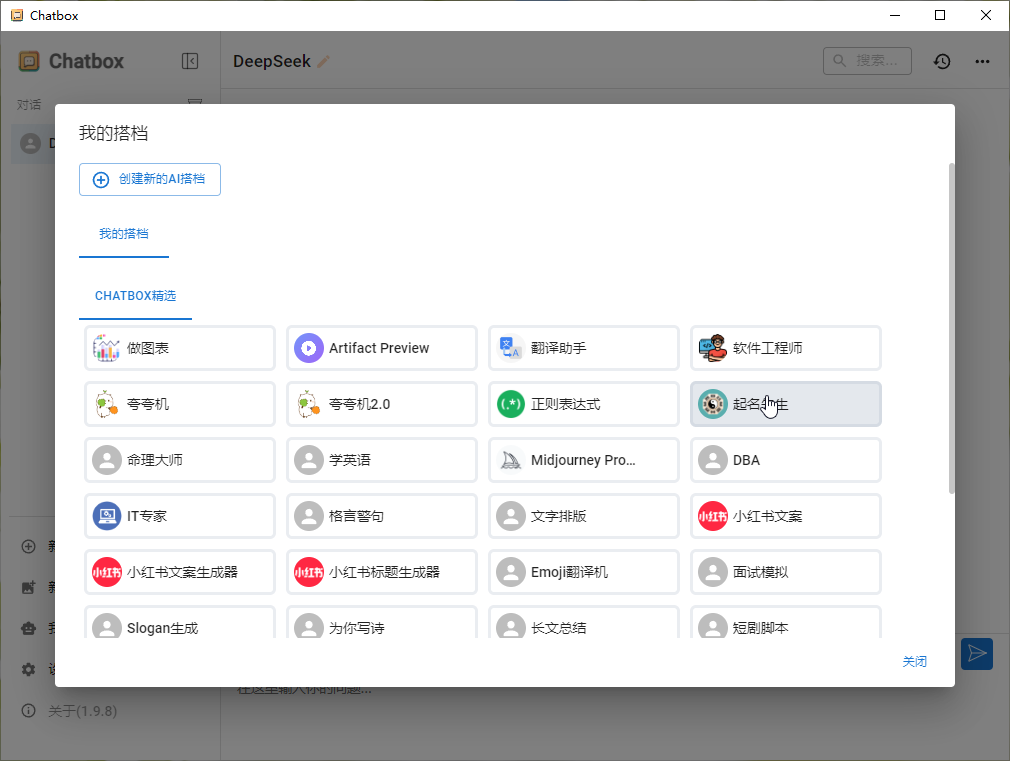This screenshot has width=1010, height=761.
Task: Select the 正则表达式 regex partner
Action: coord(584,404)
